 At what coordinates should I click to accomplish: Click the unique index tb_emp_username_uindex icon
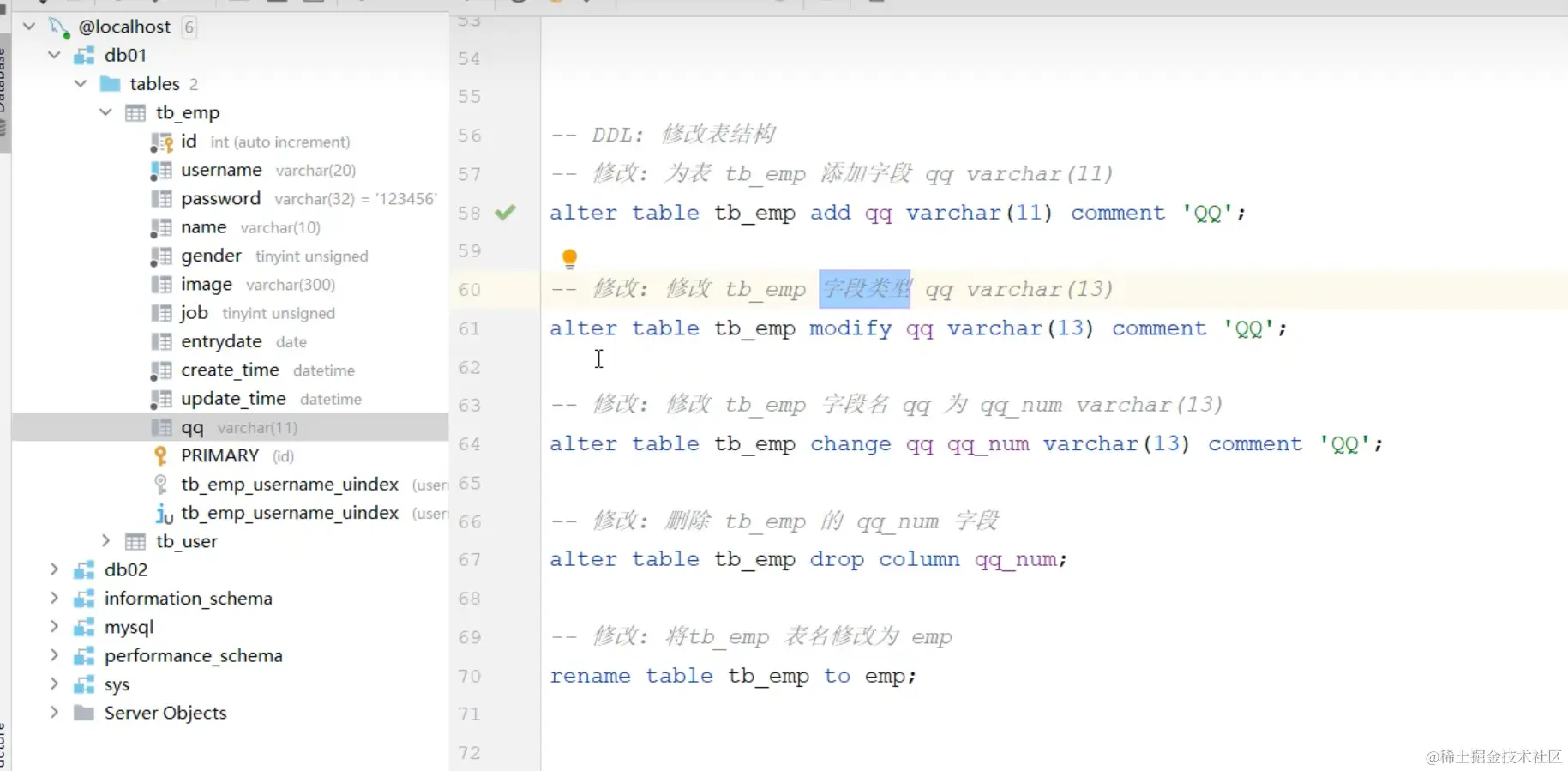(x=163, y=514)
